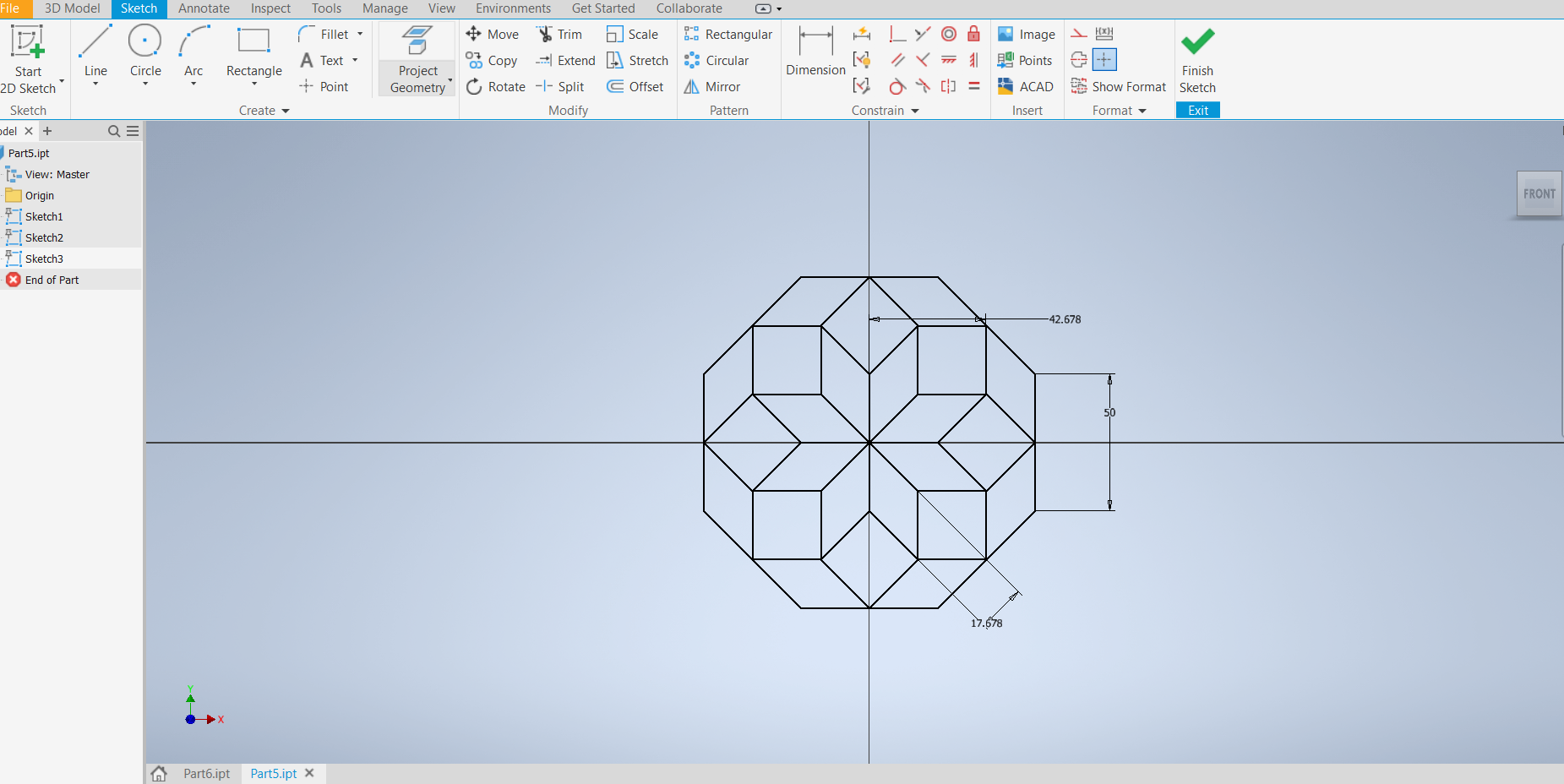Switch to the Annotate ribbon tab
Screen dimensions: 1564x784
[x=204, y=8]
